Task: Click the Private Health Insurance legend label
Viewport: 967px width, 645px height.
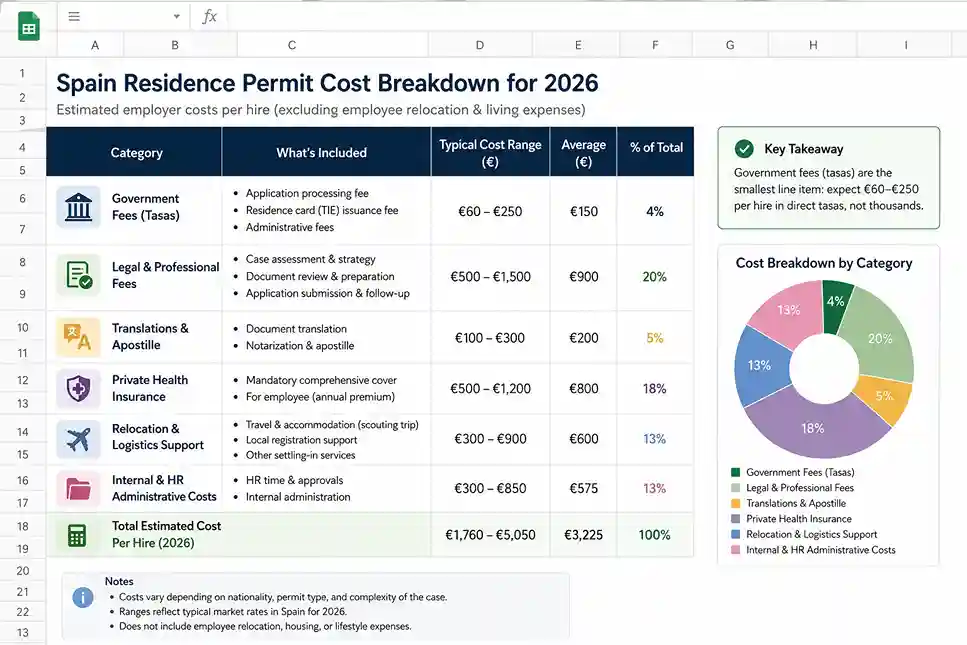Action: point(799,519)
